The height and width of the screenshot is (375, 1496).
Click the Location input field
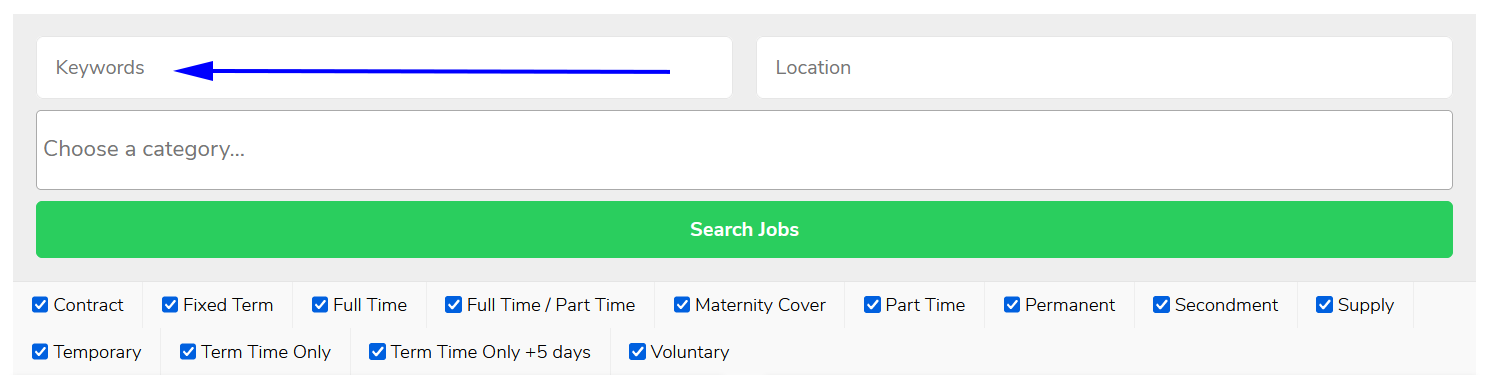(x=1104, y=68)
